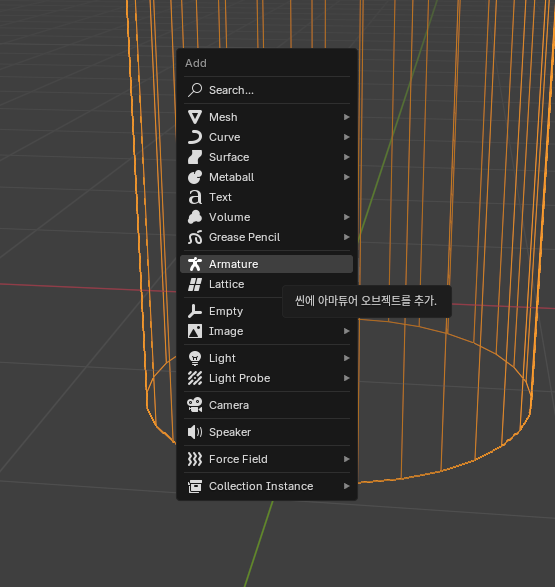Expand the Surface submenu arrow
This screenshot has height=587, width=555.
347,157
